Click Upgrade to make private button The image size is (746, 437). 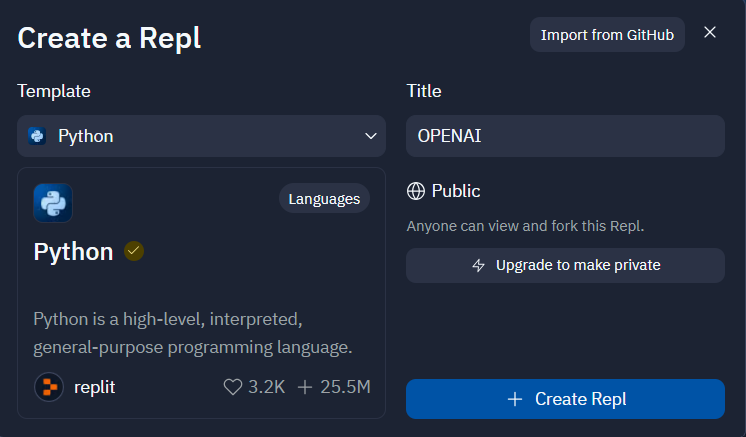(565, 265)
